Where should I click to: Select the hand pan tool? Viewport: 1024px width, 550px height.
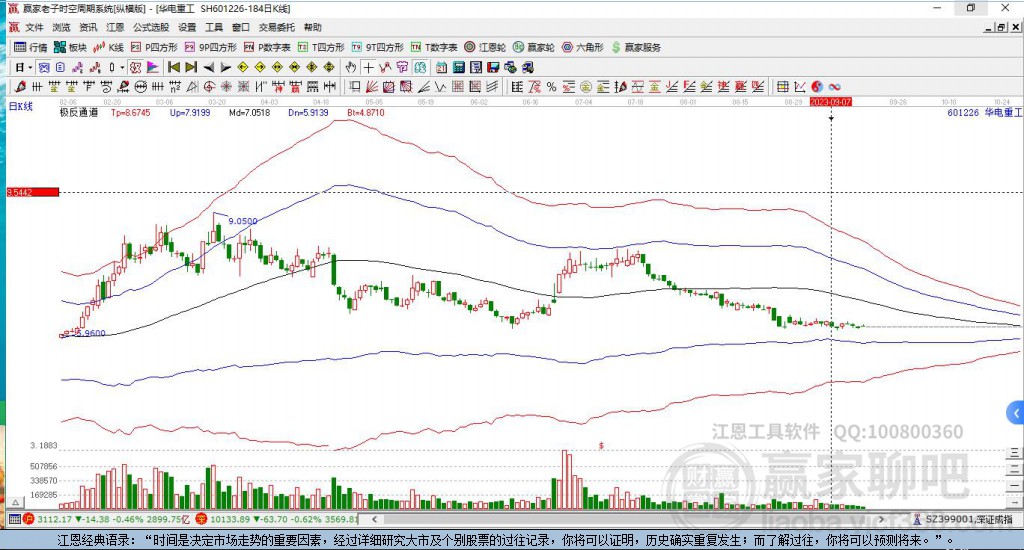point(350,67)
